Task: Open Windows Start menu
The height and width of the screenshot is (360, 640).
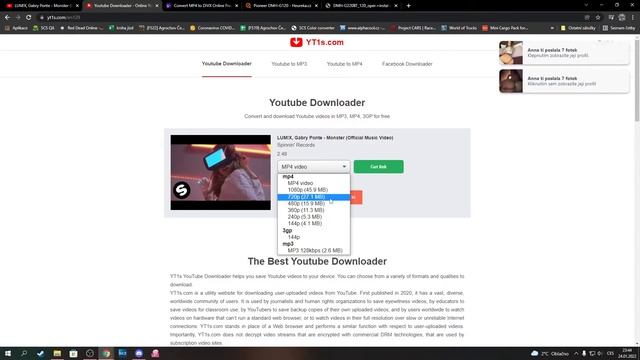Action: click(x=8, y=353)
